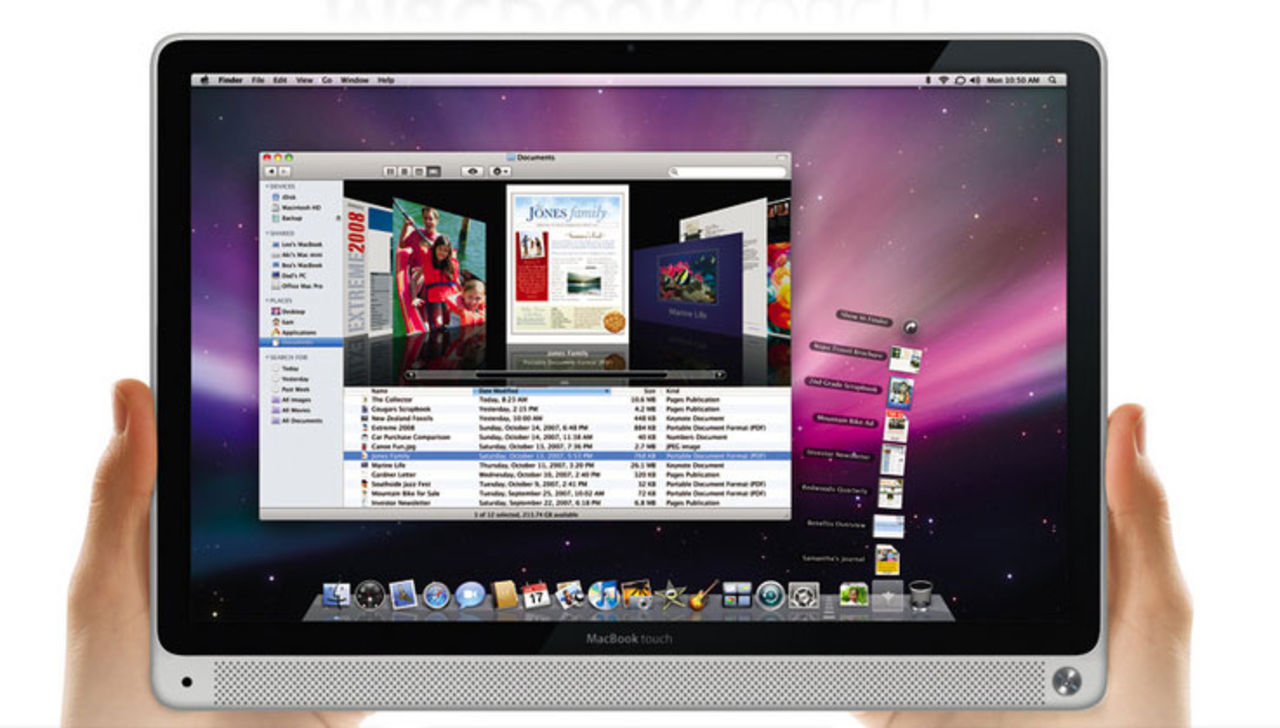The height and width of the screenshot is (728, 1280).
Task: Open System Preferences from the dock
Action: [x=804, y=596]
